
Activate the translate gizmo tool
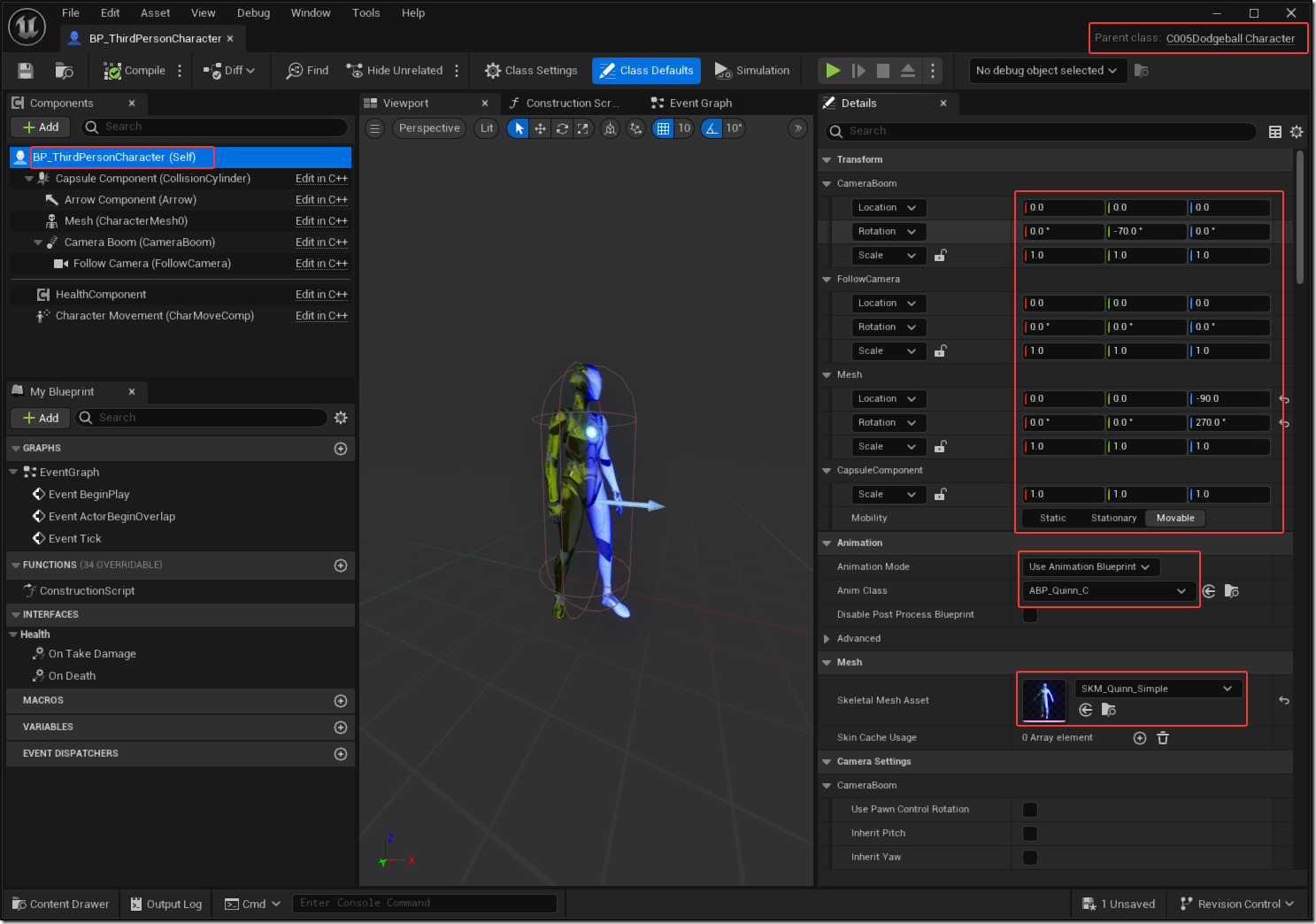540,128
